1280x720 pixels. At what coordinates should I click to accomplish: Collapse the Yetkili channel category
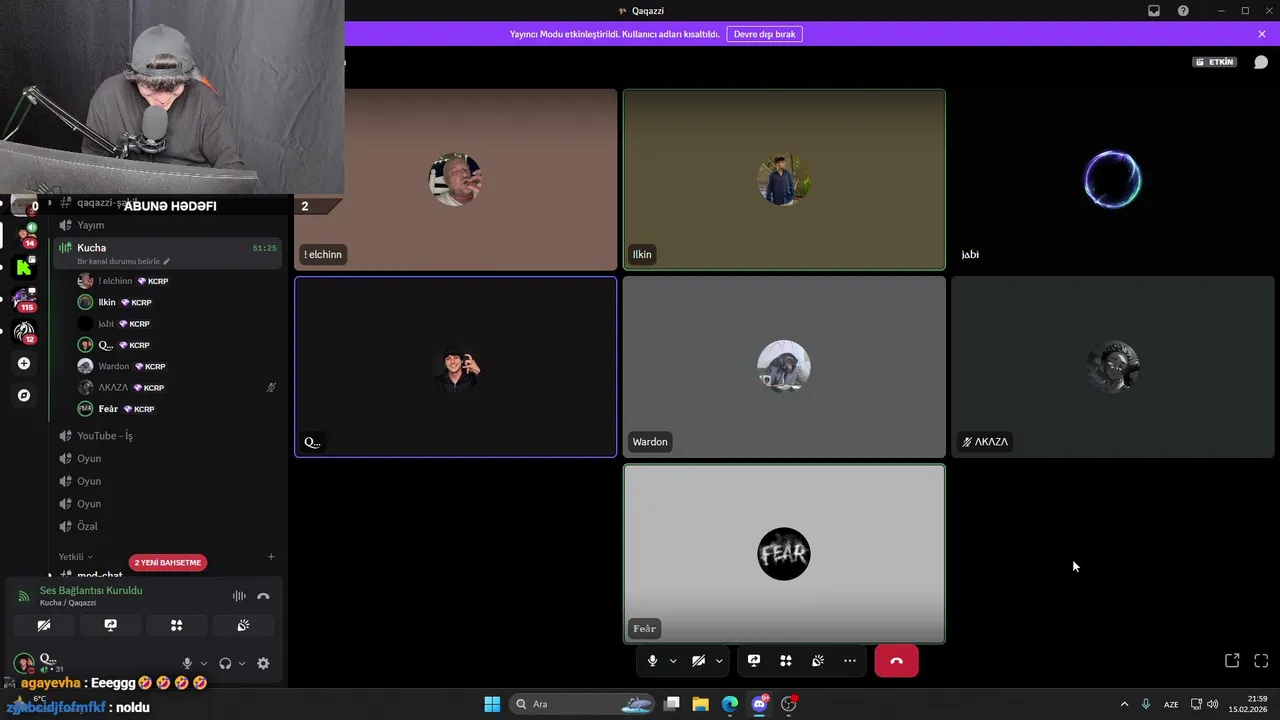[x=75, y=556]
